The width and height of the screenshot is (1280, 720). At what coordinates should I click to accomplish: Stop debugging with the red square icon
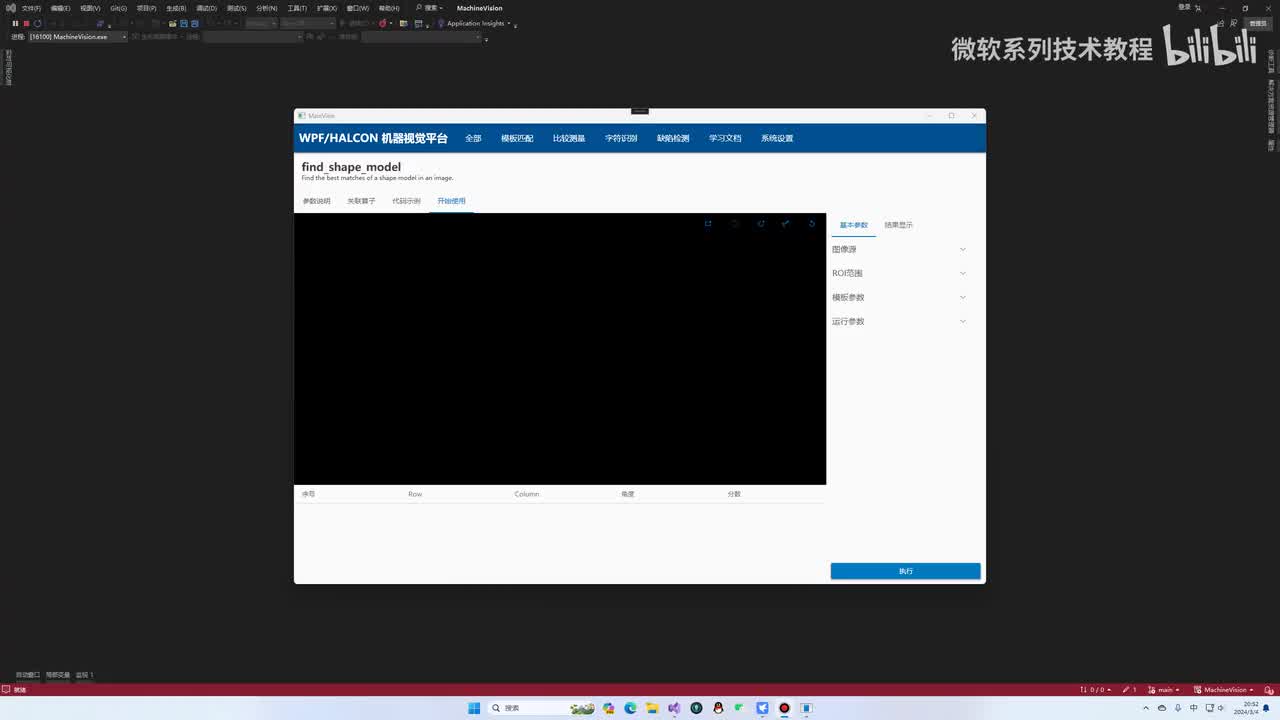click(26, 23)
